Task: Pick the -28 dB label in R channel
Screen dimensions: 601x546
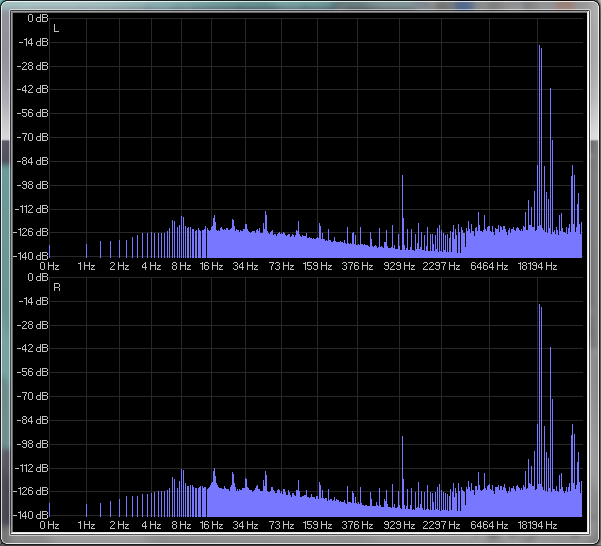Action: [33, 325]
